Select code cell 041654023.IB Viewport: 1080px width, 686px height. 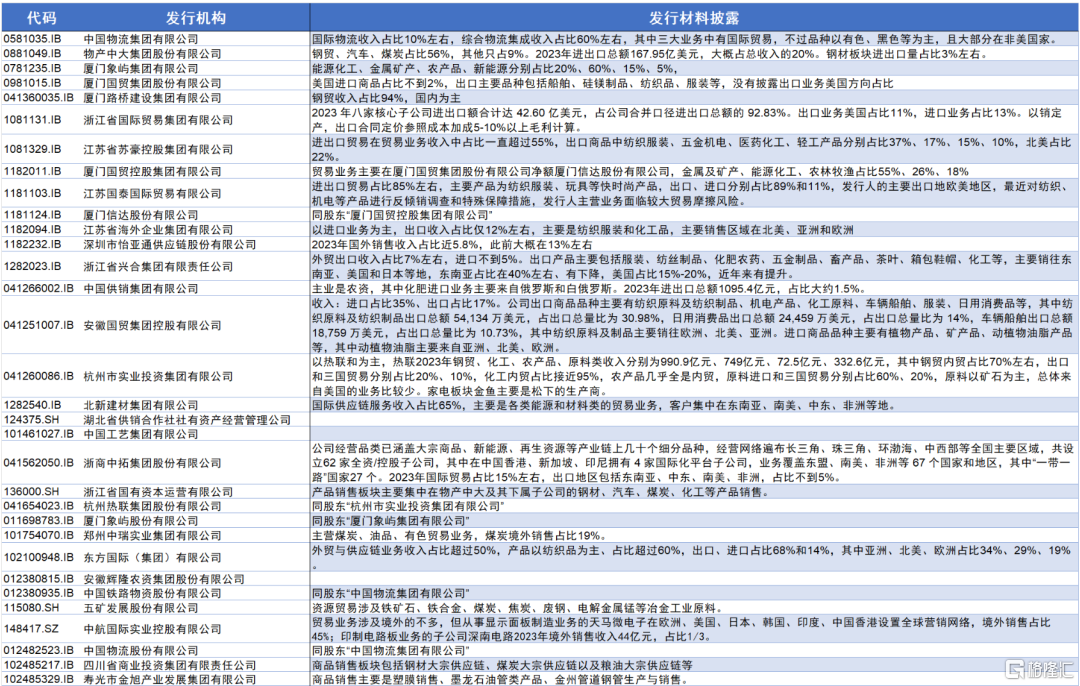click(38, 506)
